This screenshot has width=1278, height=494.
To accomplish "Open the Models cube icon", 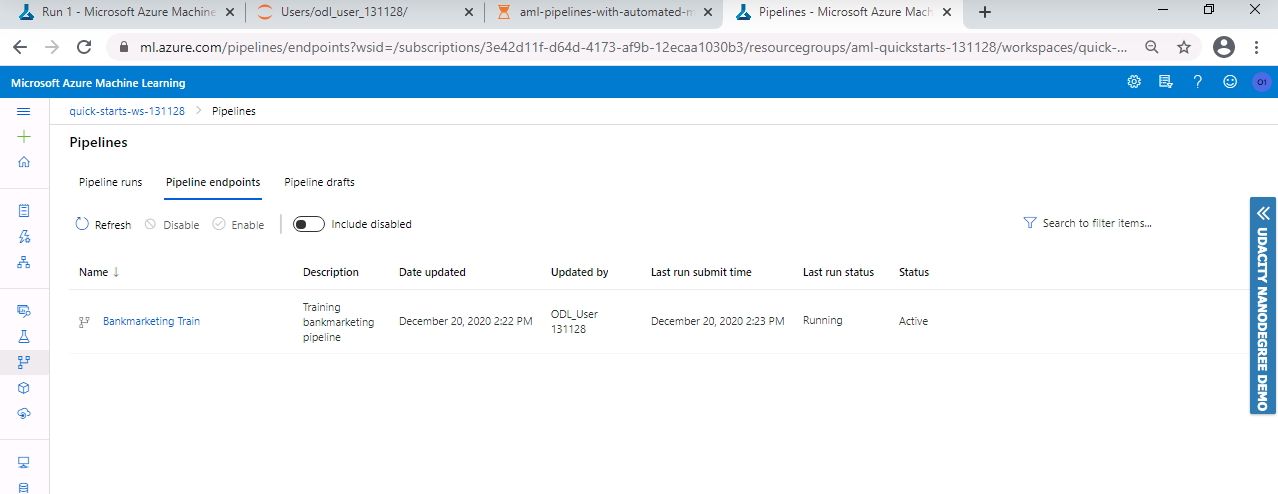I will pos(24,388).
